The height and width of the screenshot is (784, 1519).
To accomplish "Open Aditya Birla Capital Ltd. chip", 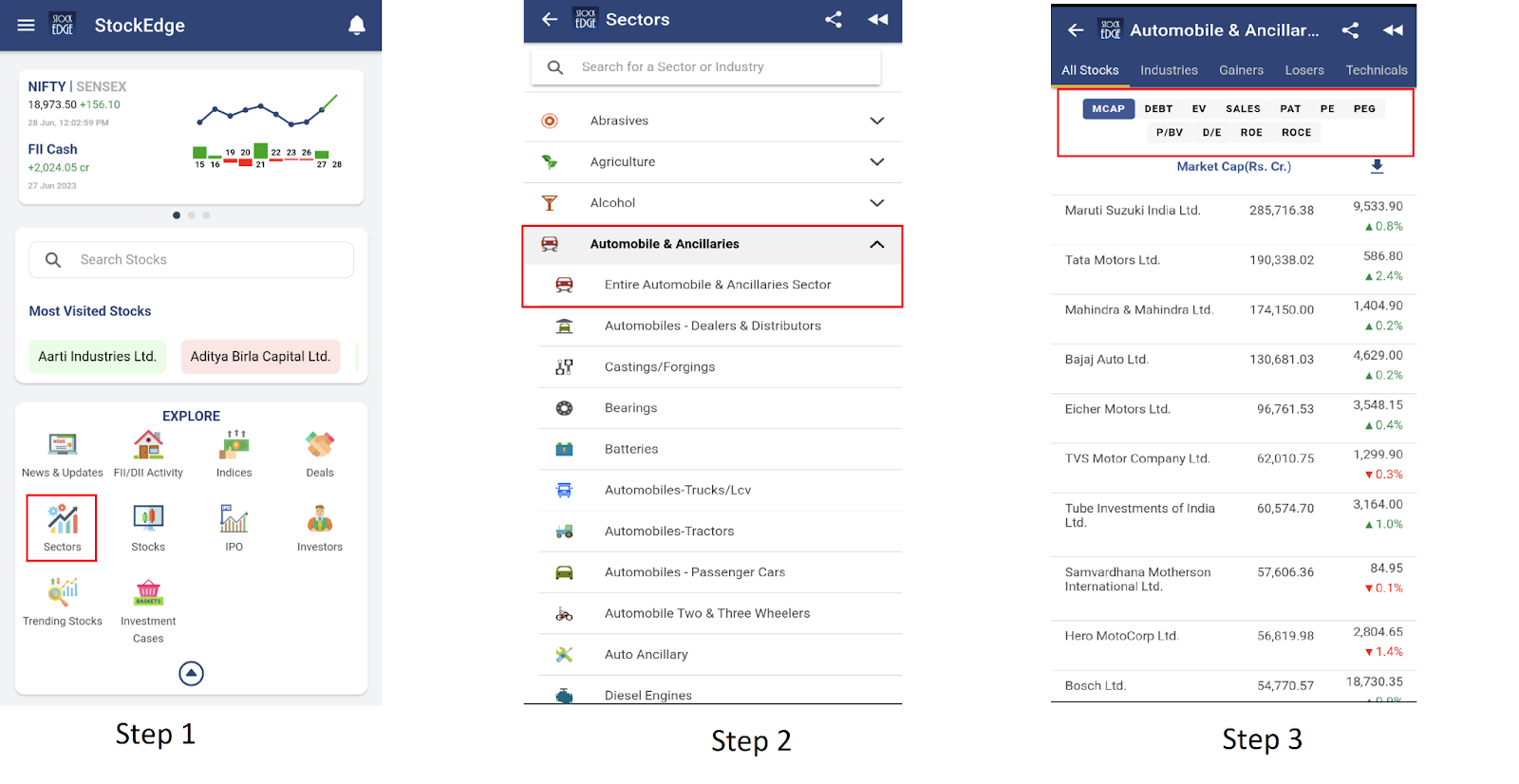I will pyautogui.click(x=260, y=357).
